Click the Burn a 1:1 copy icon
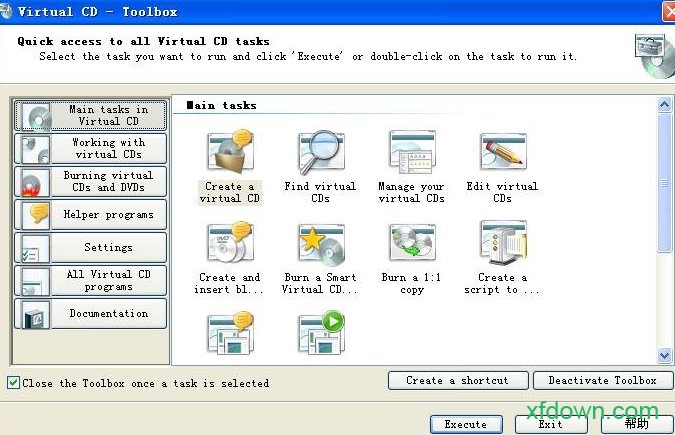The height and width of the screenshot is (435, 675). [x=411, y=244]
